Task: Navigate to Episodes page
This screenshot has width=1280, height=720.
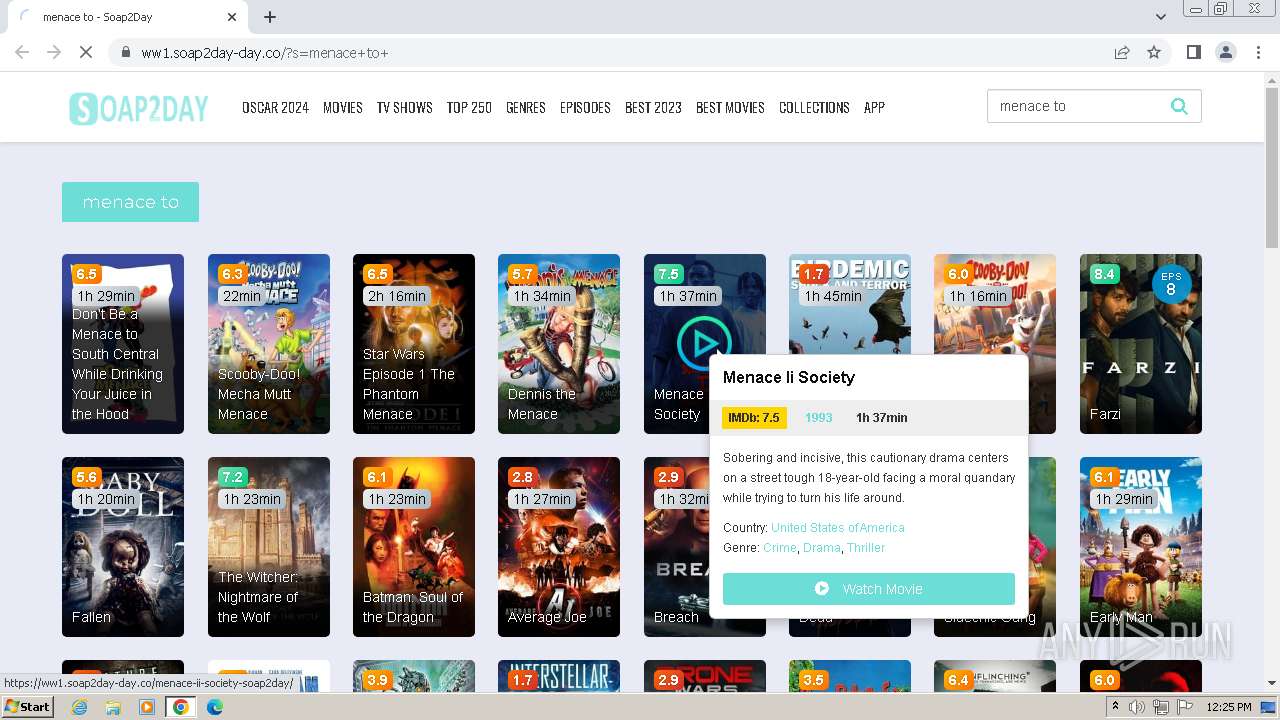Action: click(585, 107)
